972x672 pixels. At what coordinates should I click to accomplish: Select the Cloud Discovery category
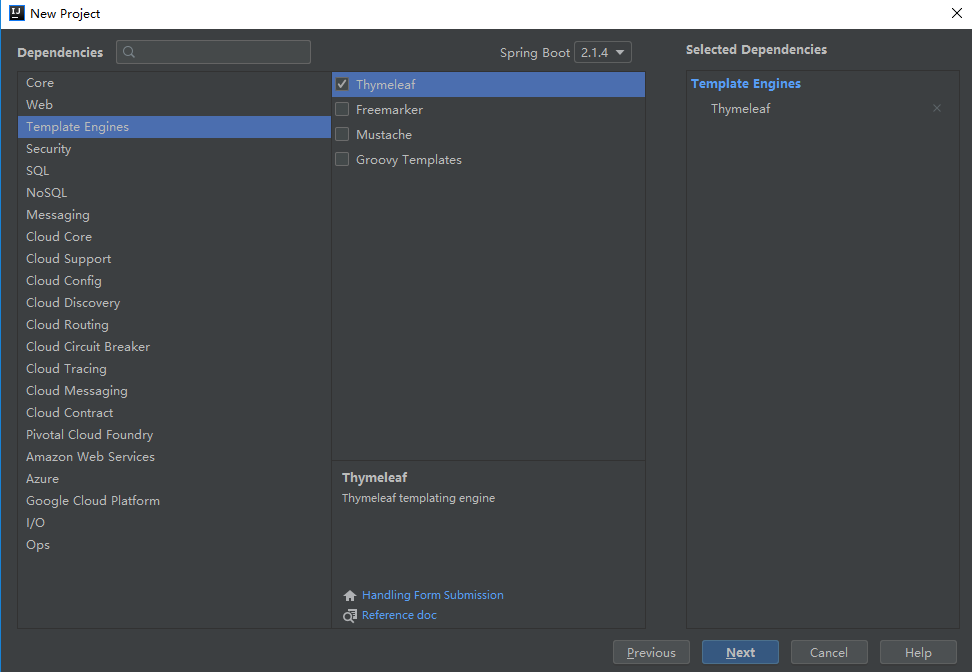coord(174,303)
